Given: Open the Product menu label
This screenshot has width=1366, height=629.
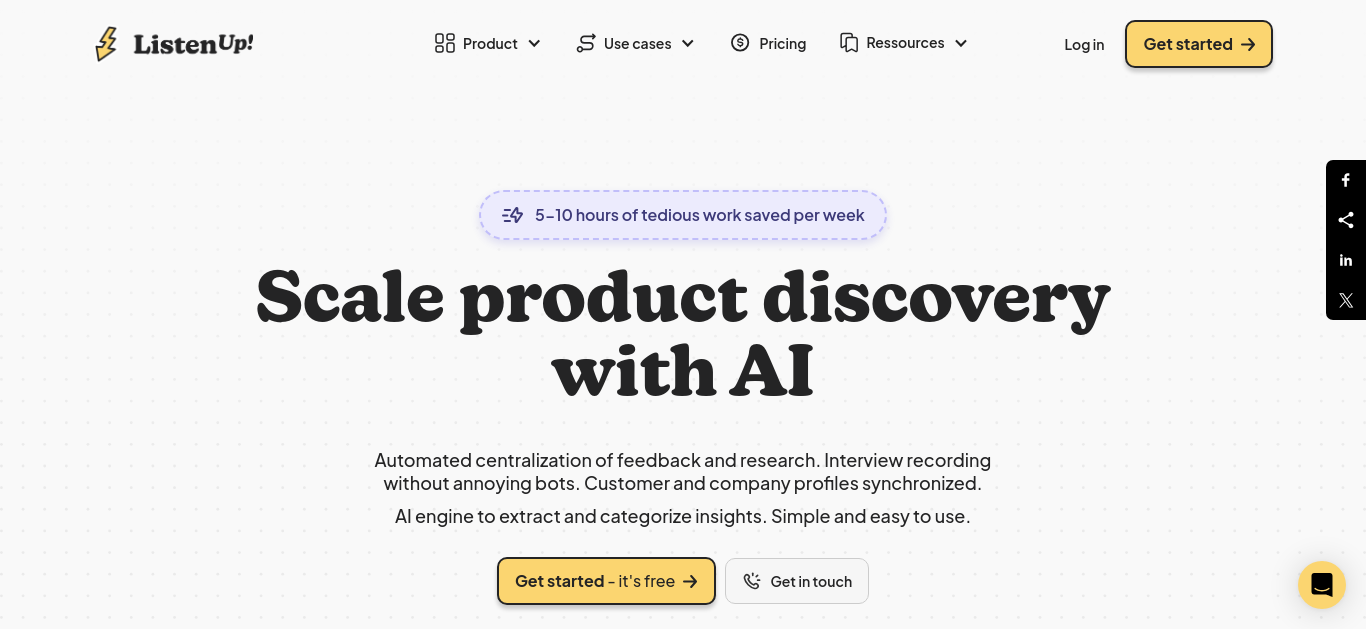Looking at the screenshot, I should (490, 43).
